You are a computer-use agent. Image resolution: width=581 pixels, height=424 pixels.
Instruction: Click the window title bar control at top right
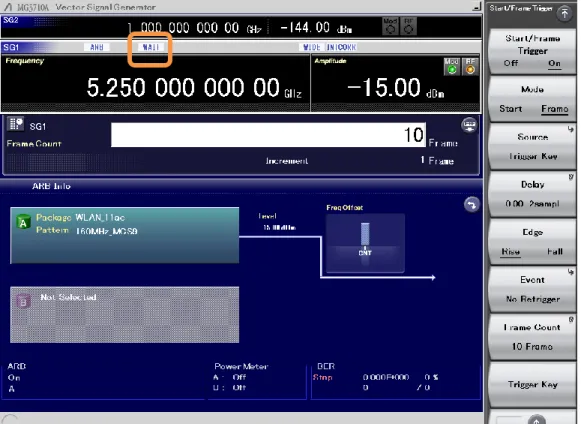tap(477, 6)
